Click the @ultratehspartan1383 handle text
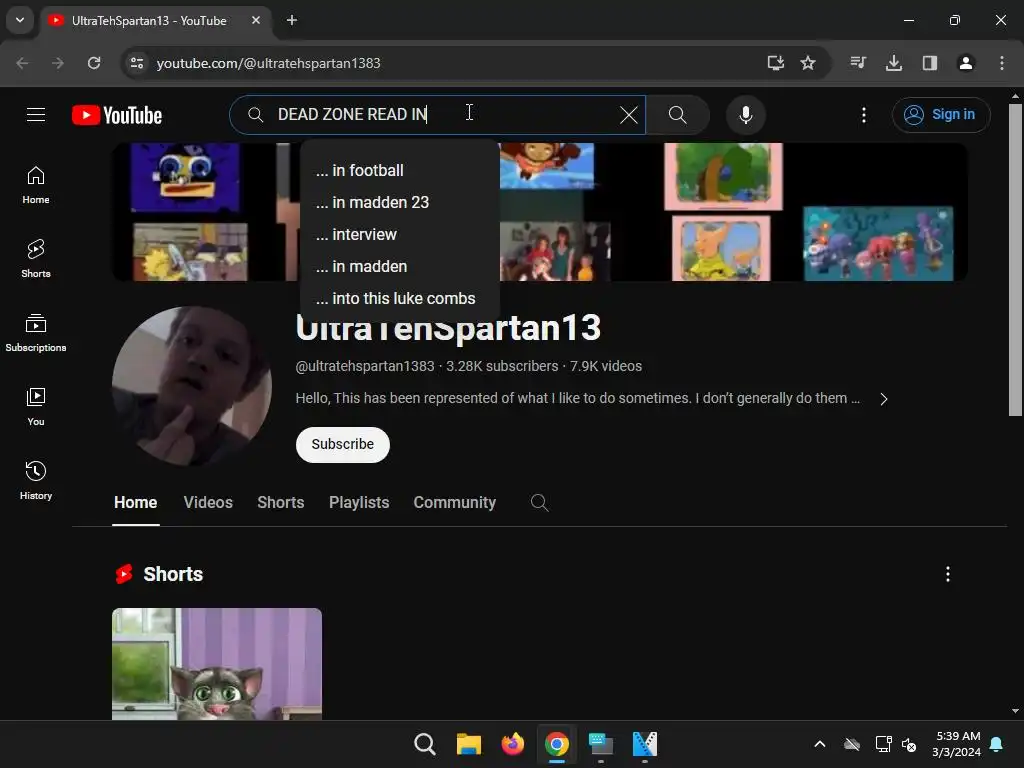Screen dimensions: 1024x768 [x=364, y=366]
